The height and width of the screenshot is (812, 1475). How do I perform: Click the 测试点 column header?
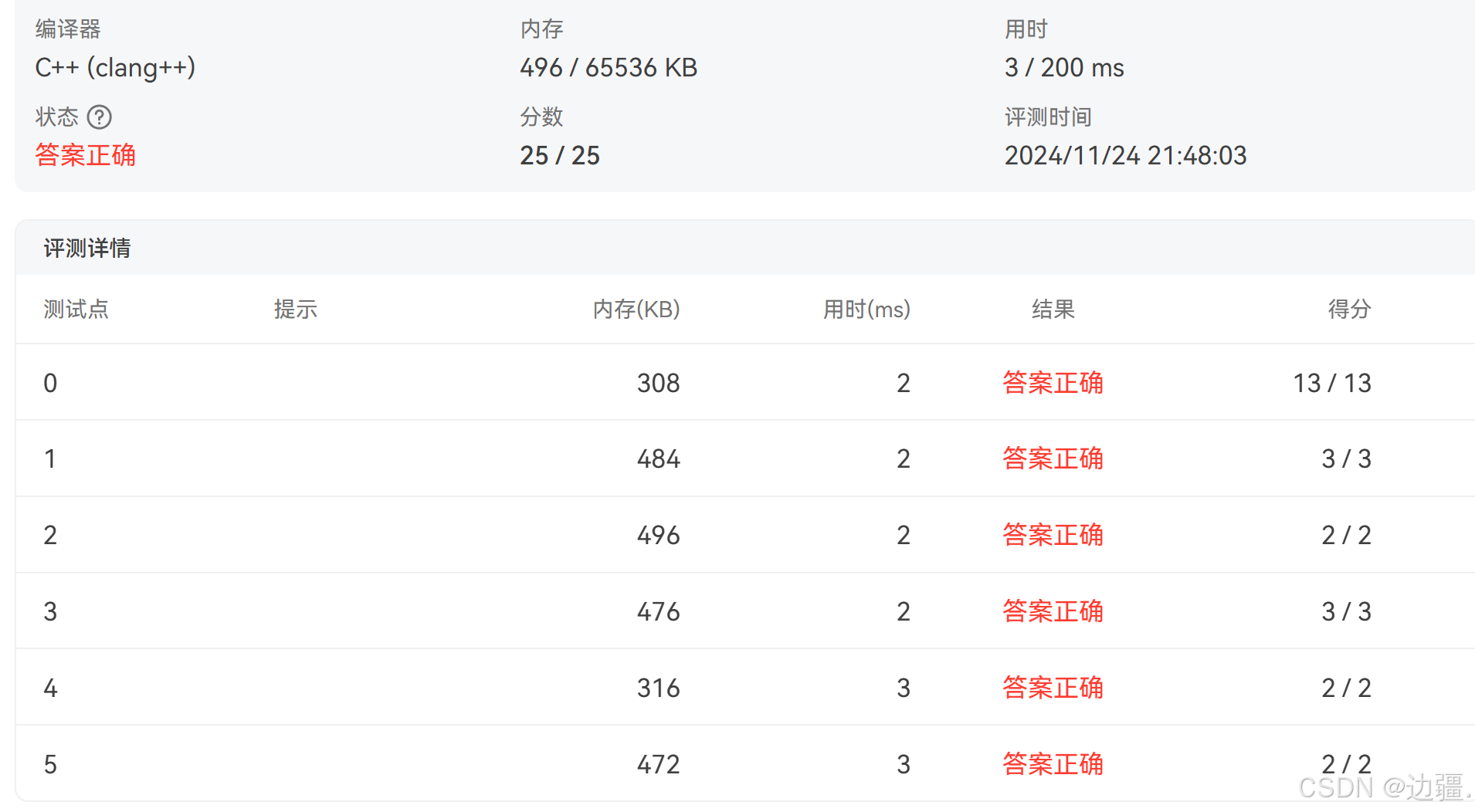coord(76,310)
